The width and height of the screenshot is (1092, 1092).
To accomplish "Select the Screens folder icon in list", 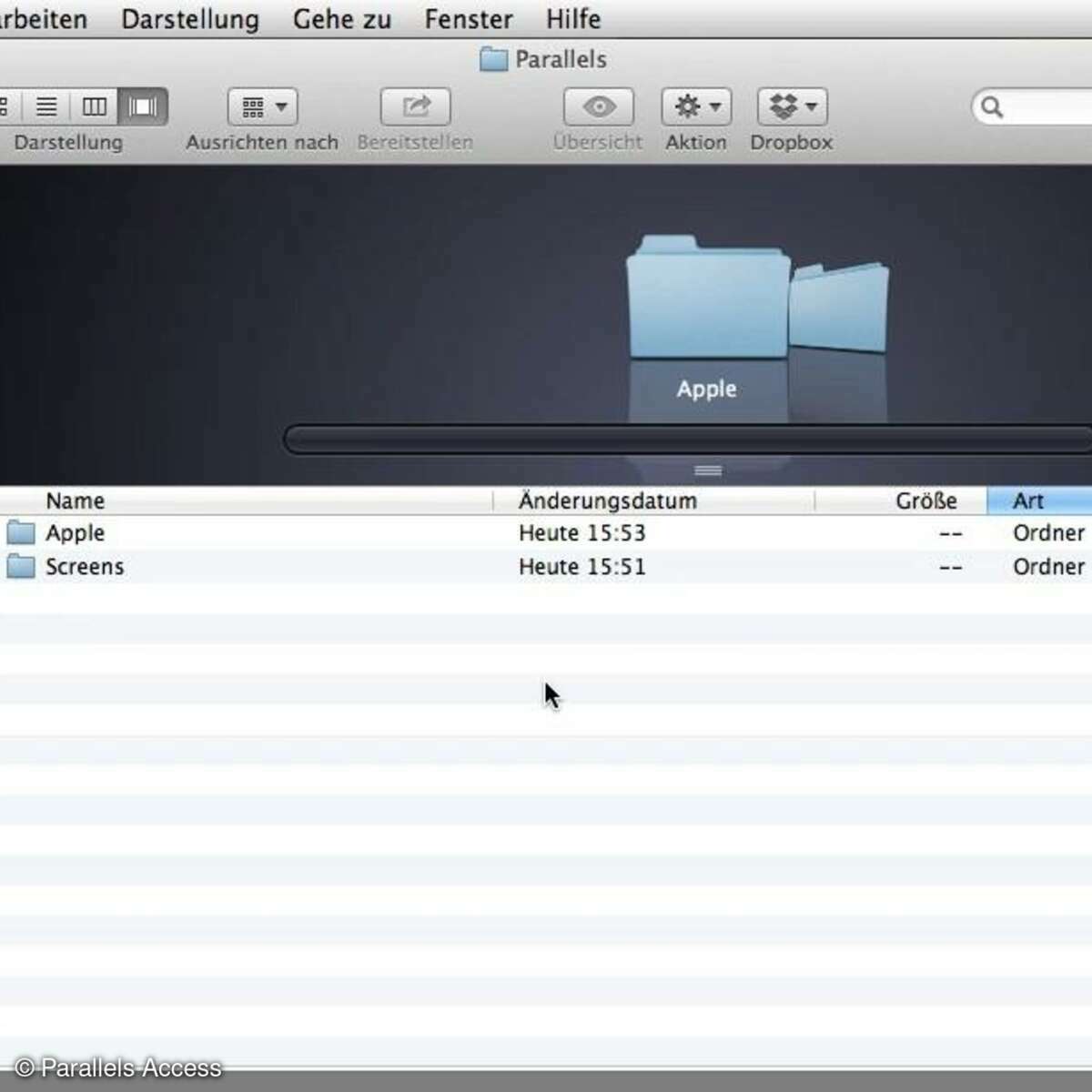I will click(21, 567).
